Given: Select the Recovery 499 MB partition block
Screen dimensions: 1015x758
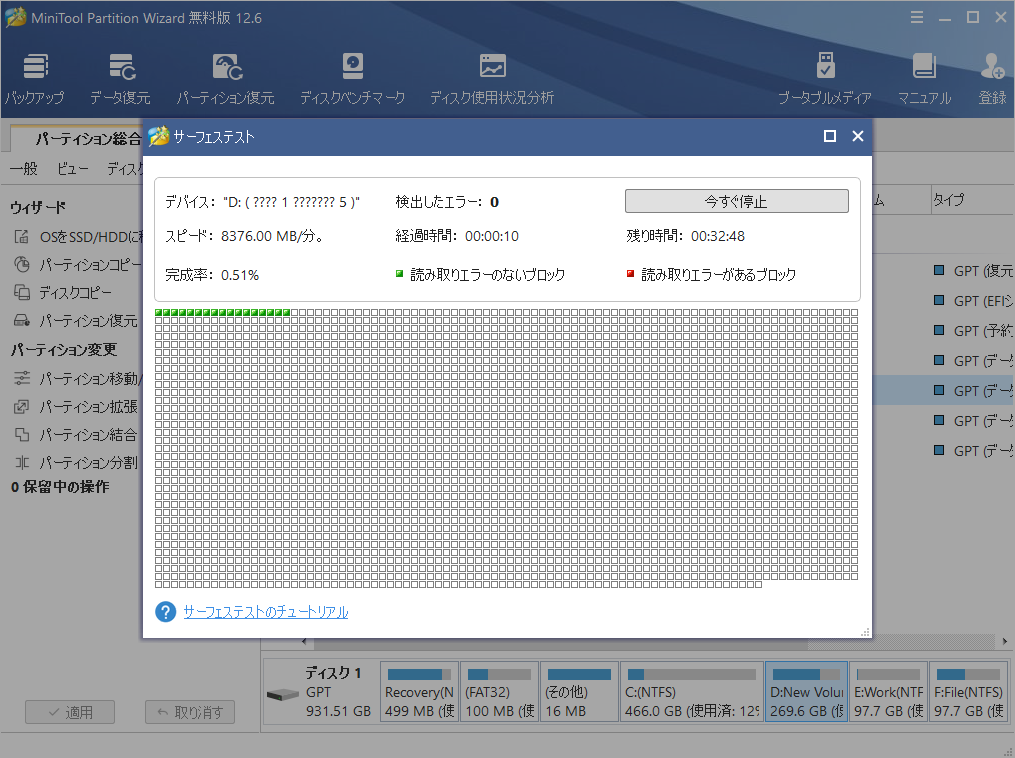Looking at the screenshot, I should click(419, 692).
